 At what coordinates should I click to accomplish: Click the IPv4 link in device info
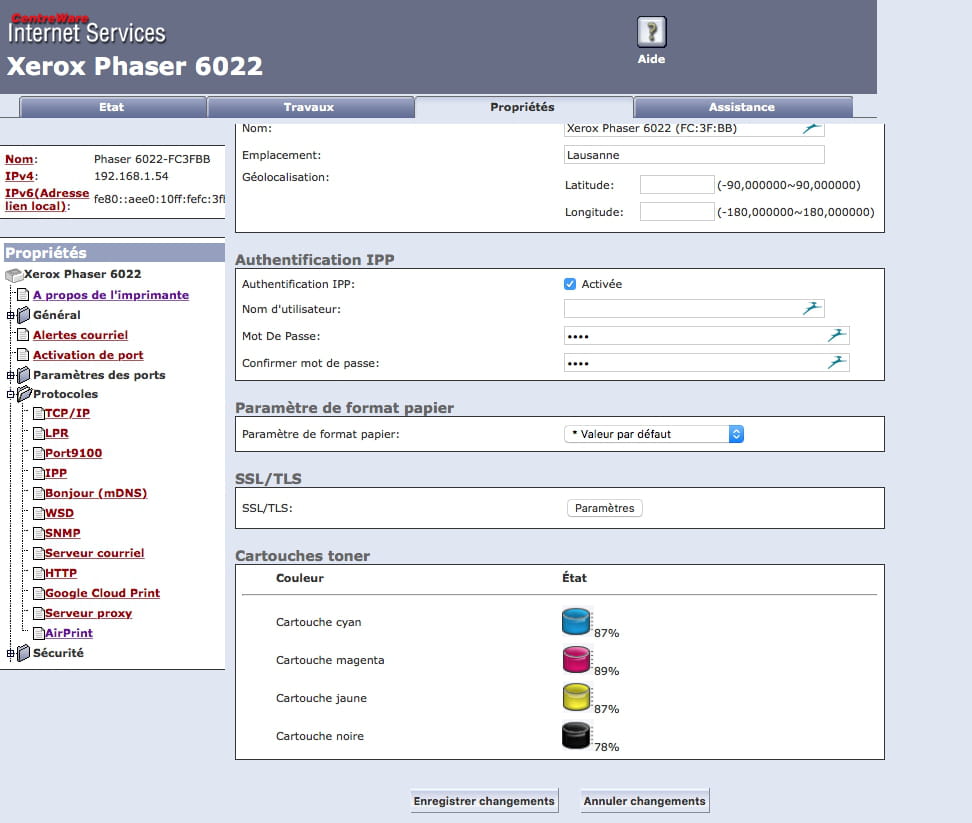20,176
